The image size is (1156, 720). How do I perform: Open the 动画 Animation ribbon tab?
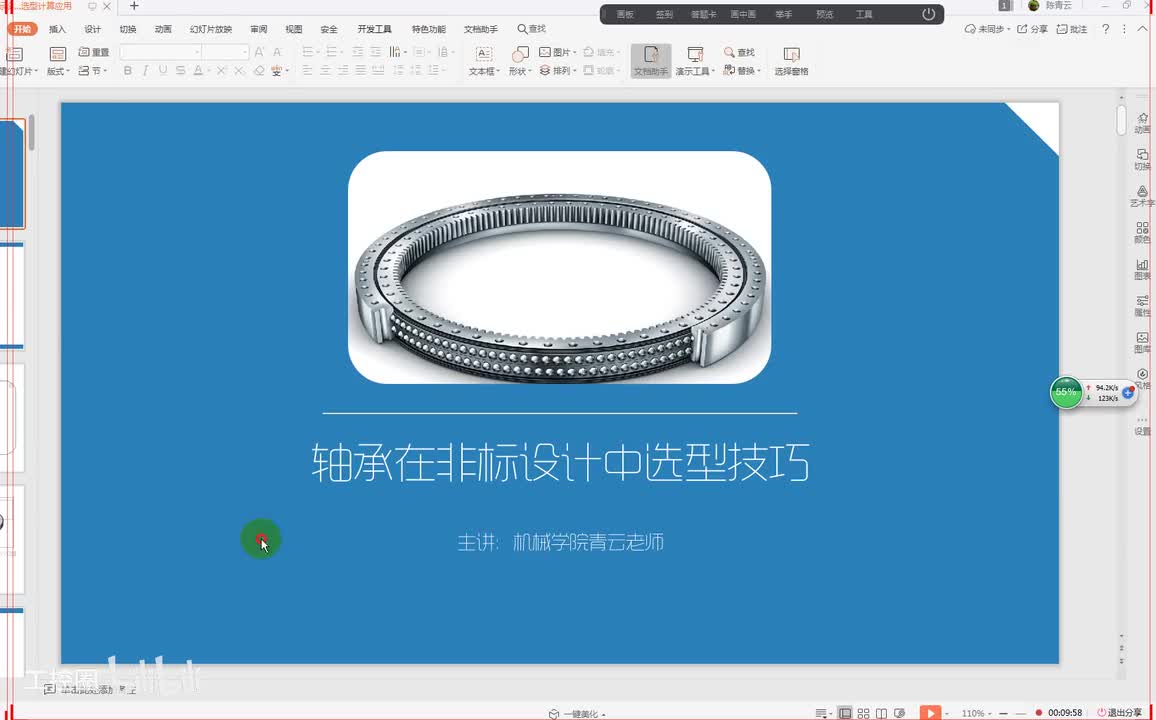[x=163, y=29]
